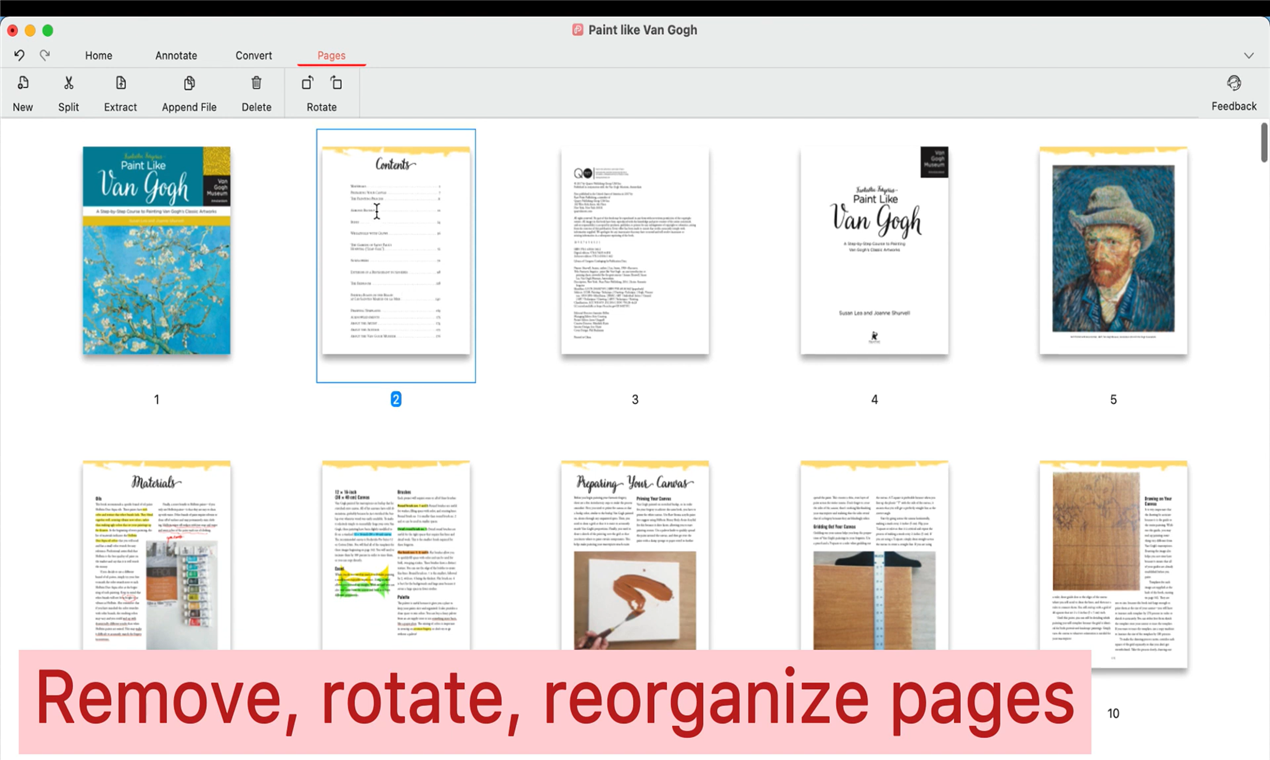Select page 3 copyright thumbnail

(635, 250)
